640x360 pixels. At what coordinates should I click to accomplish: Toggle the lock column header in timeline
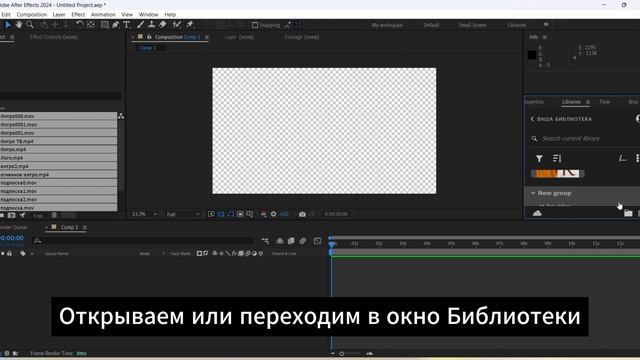[9, 253]
